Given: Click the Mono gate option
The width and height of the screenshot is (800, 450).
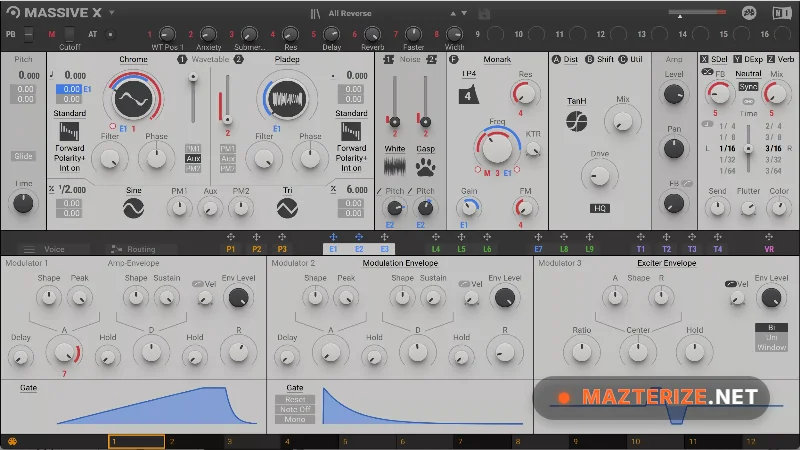Looking at the screenshot, I should 295,419.
